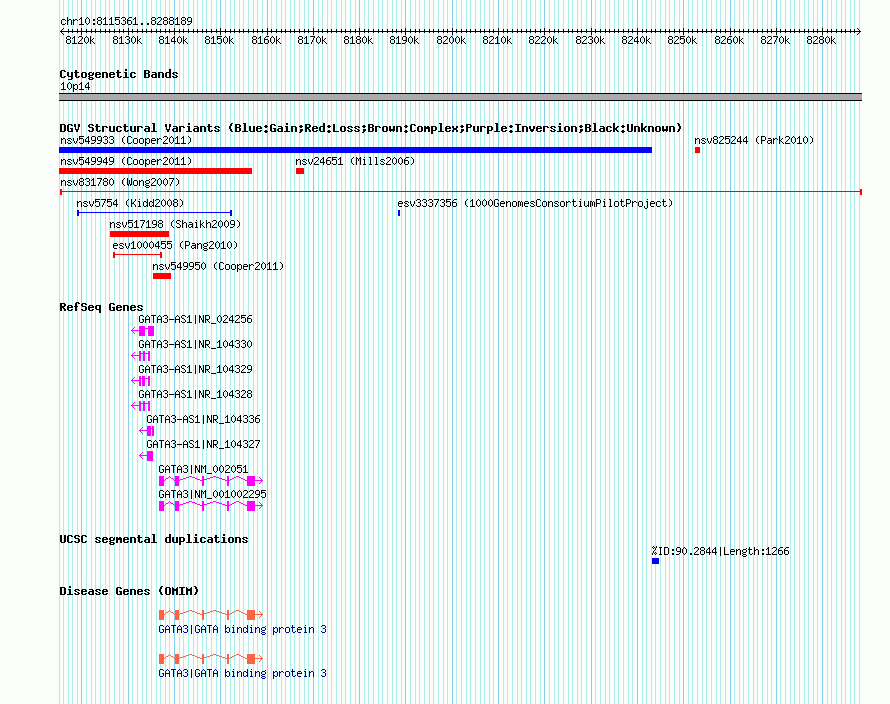Open GATA3-AS1|NR_104329 label
Screen dimensions: 890x704
pyautogui.click(x=195, y=369)
